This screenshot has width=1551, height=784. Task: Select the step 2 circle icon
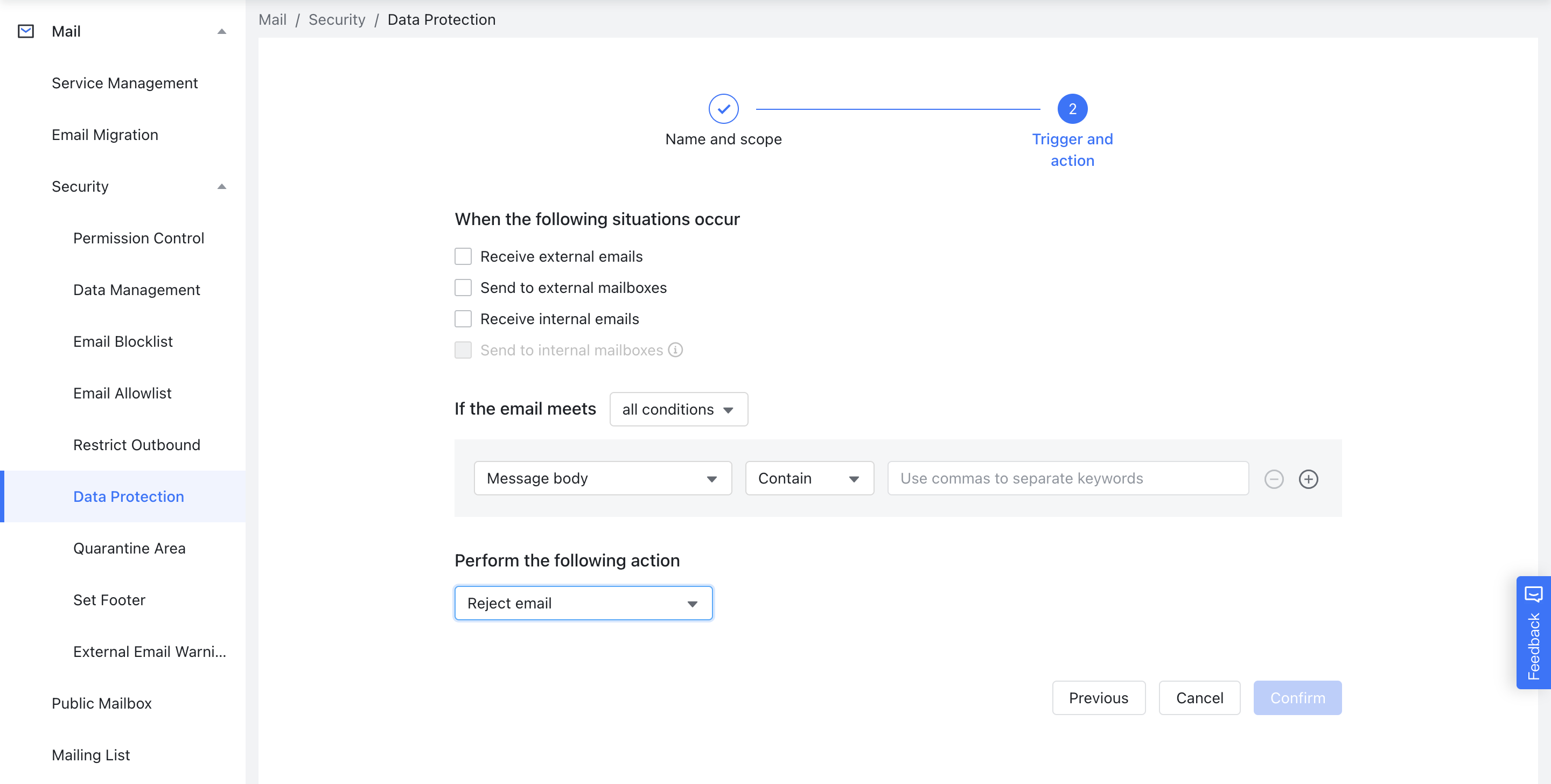1072,108
